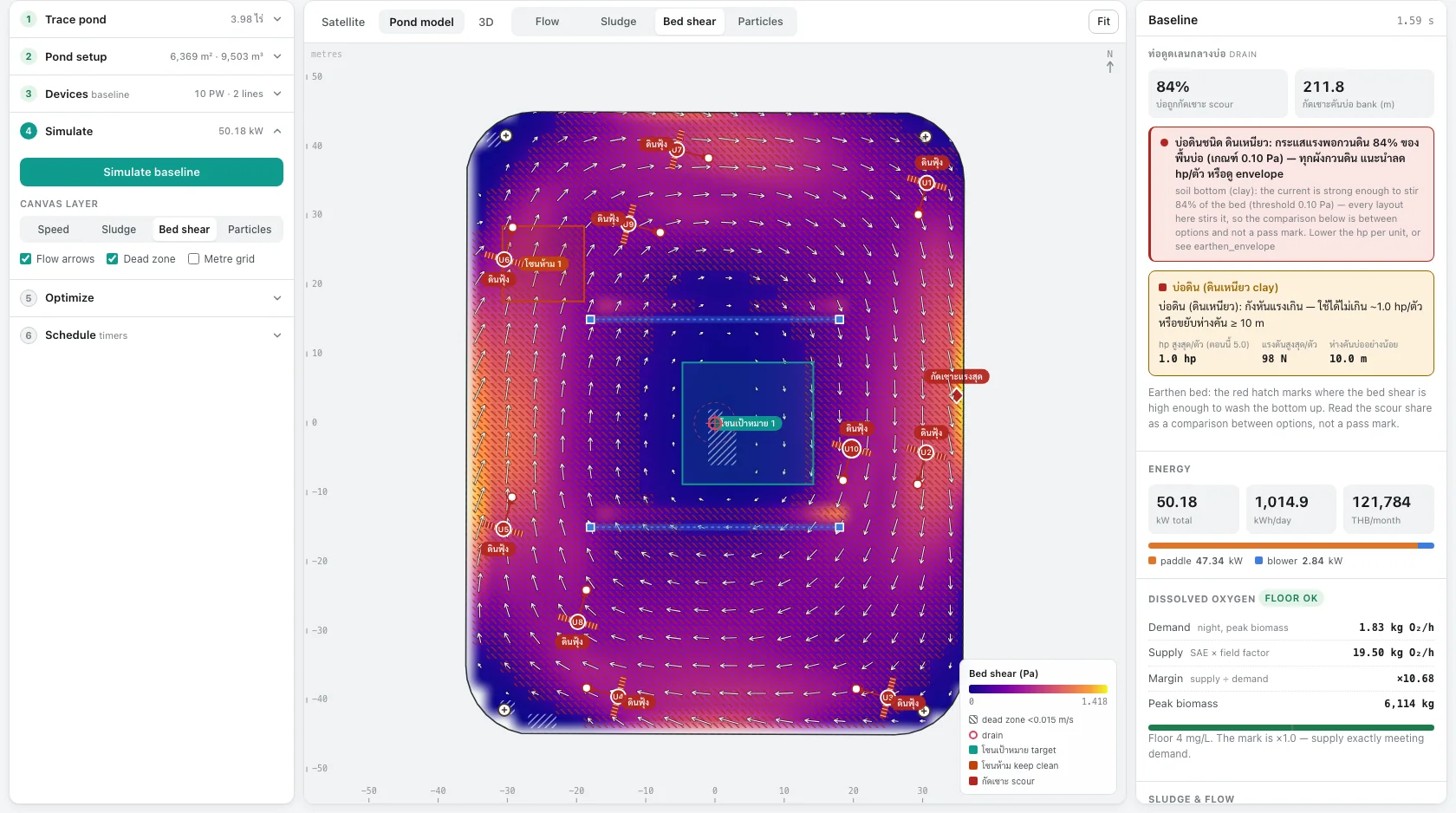The image size is (1456, 813).
Task: Select Particles in the top layer toolbar
Action: point(760,22)
